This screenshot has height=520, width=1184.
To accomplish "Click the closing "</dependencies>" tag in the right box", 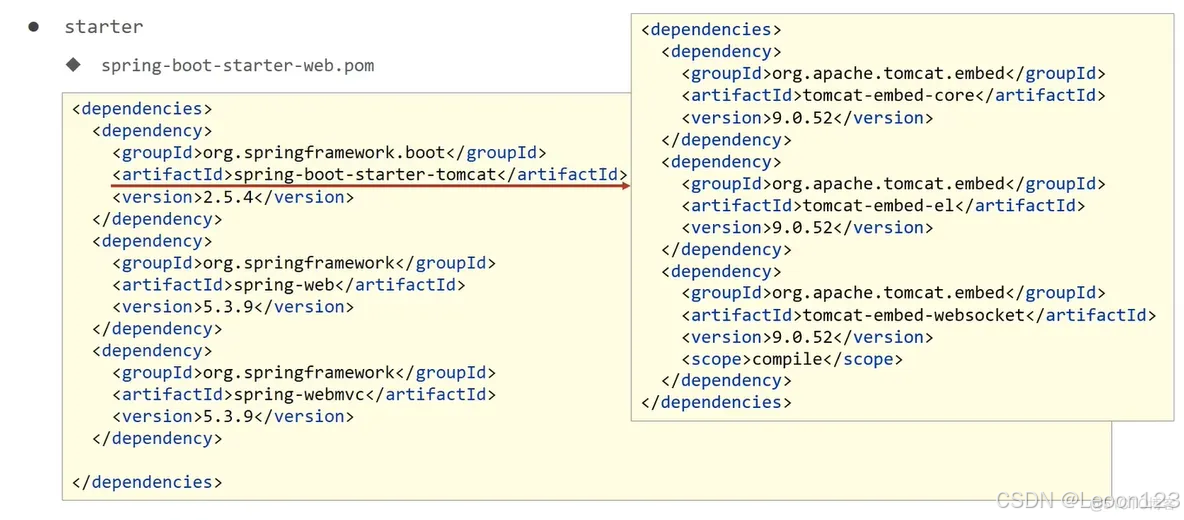I will point(717,402).
